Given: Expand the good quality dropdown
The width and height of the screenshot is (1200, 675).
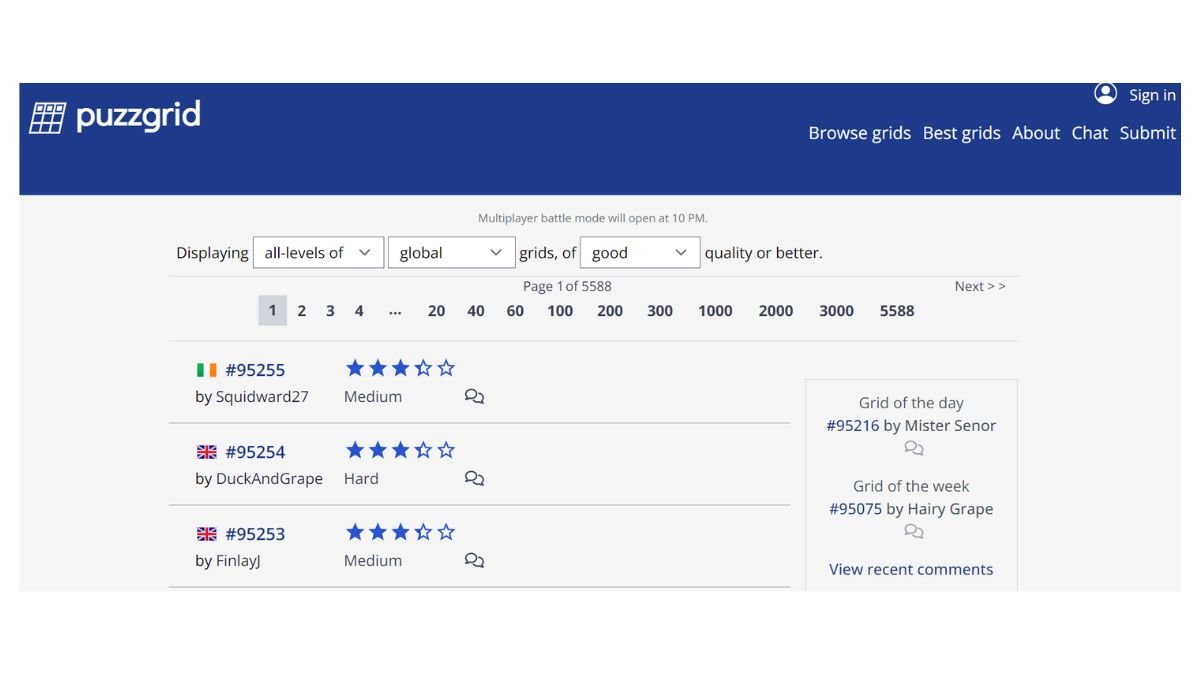Looking at the screenshot, I should click(x=640, y=253).
